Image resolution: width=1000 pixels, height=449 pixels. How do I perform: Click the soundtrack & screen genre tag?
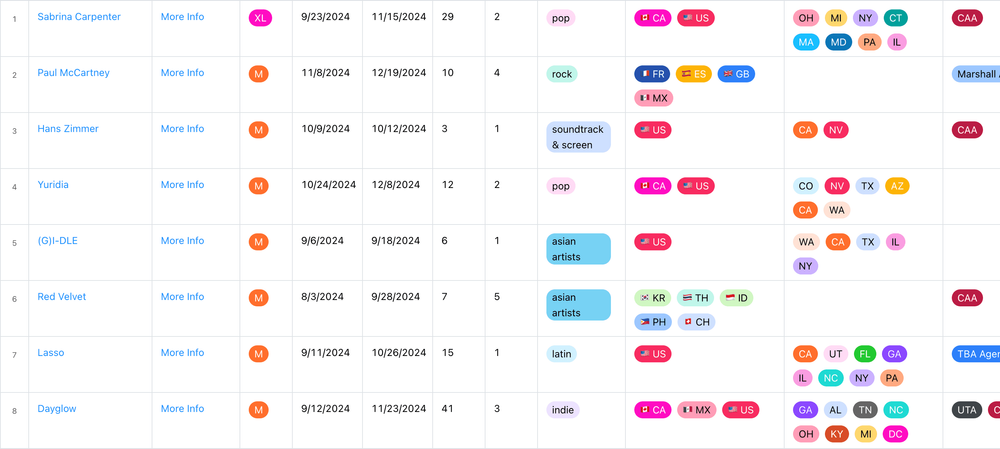pyautogui.click(x=578, y=138)
